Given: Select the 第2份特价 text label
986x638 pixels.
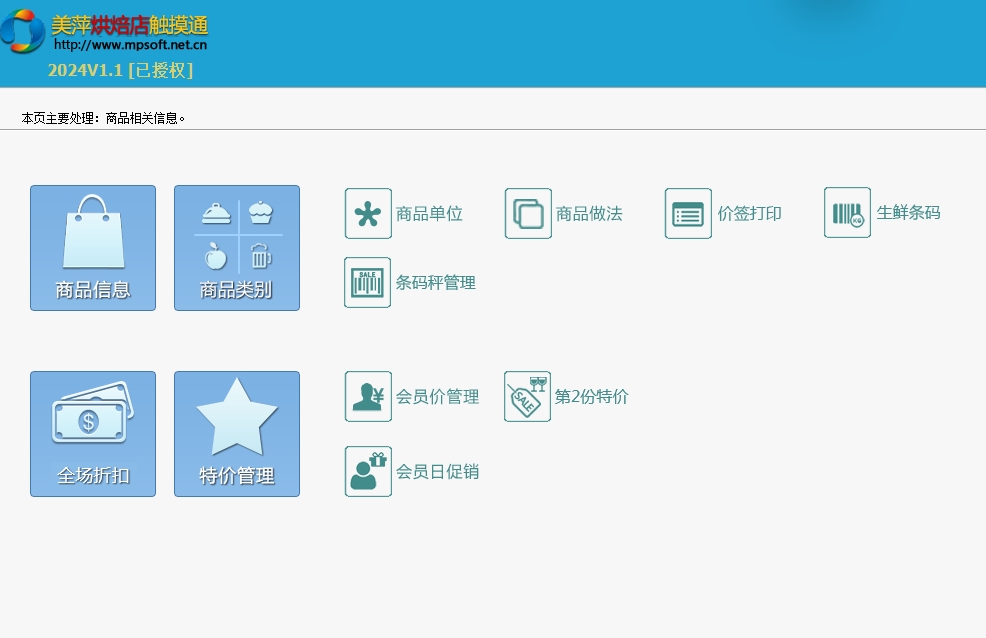Looking at the screenshot, I should (x=591, y=397).
